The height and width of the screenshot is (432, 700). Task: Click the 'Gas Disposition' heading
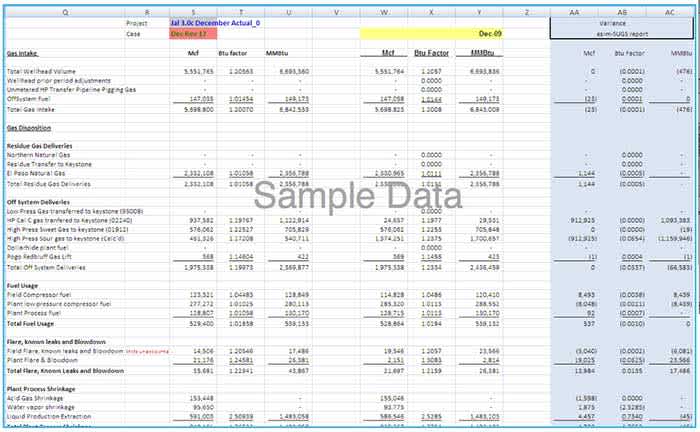point(29,128)
